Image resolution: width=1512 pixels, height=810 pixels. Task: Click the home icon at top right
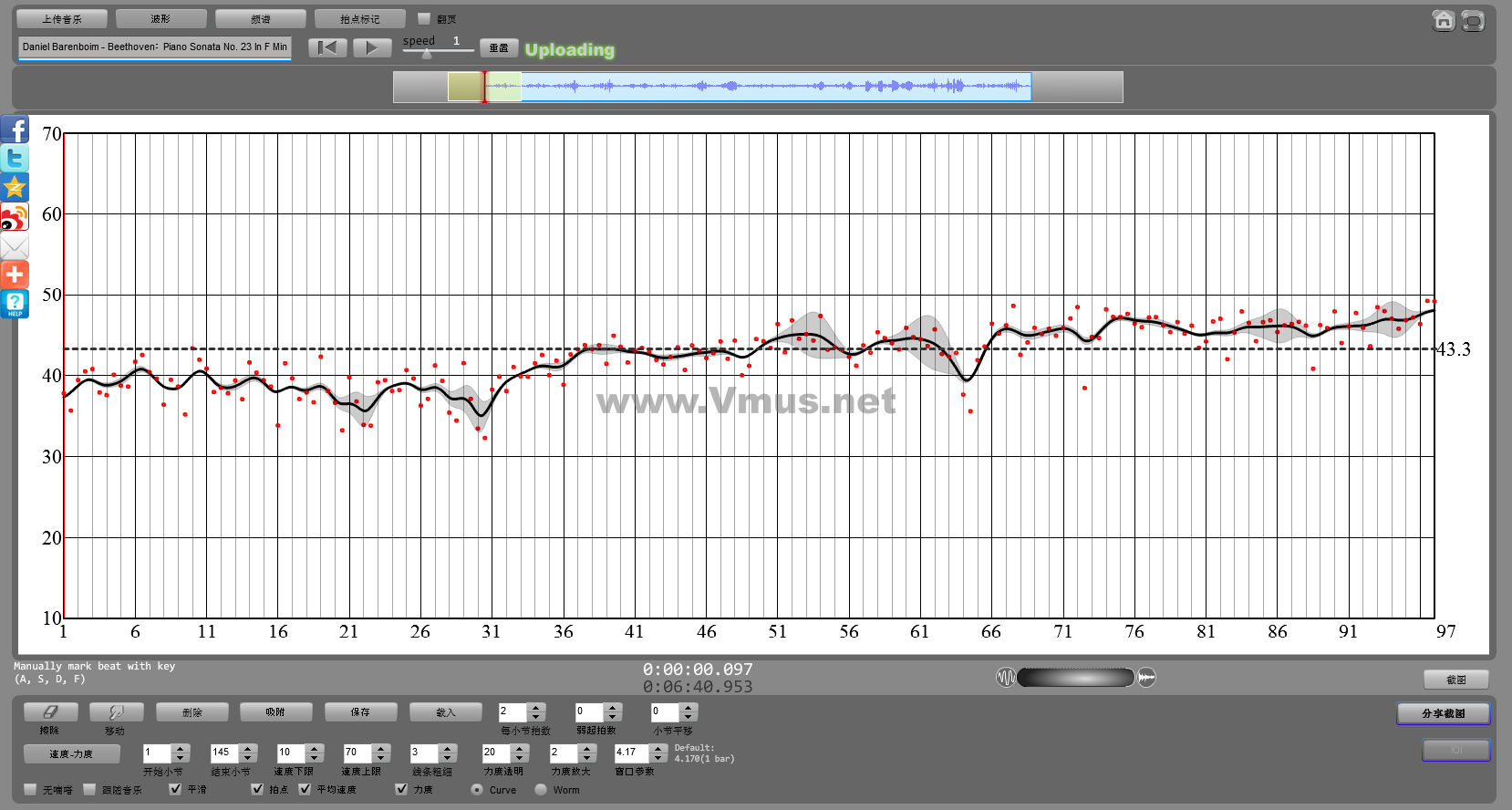click(1443, 21)
